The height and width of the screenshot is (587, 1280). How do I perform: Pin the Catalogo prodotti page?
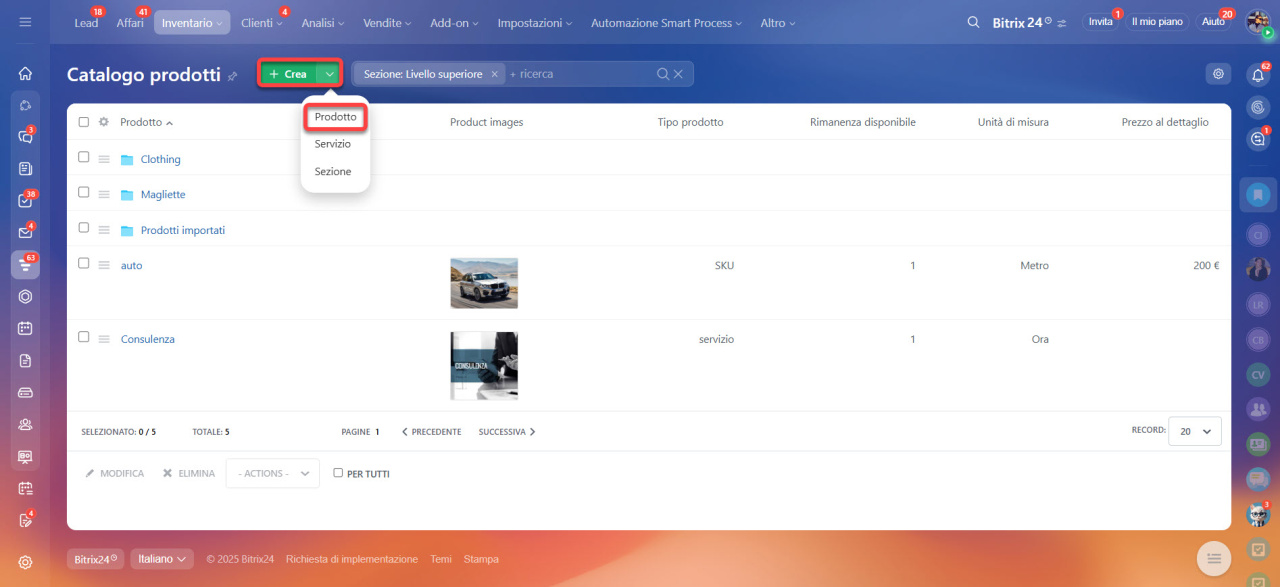pyautogui.click(x=233, y=76)
